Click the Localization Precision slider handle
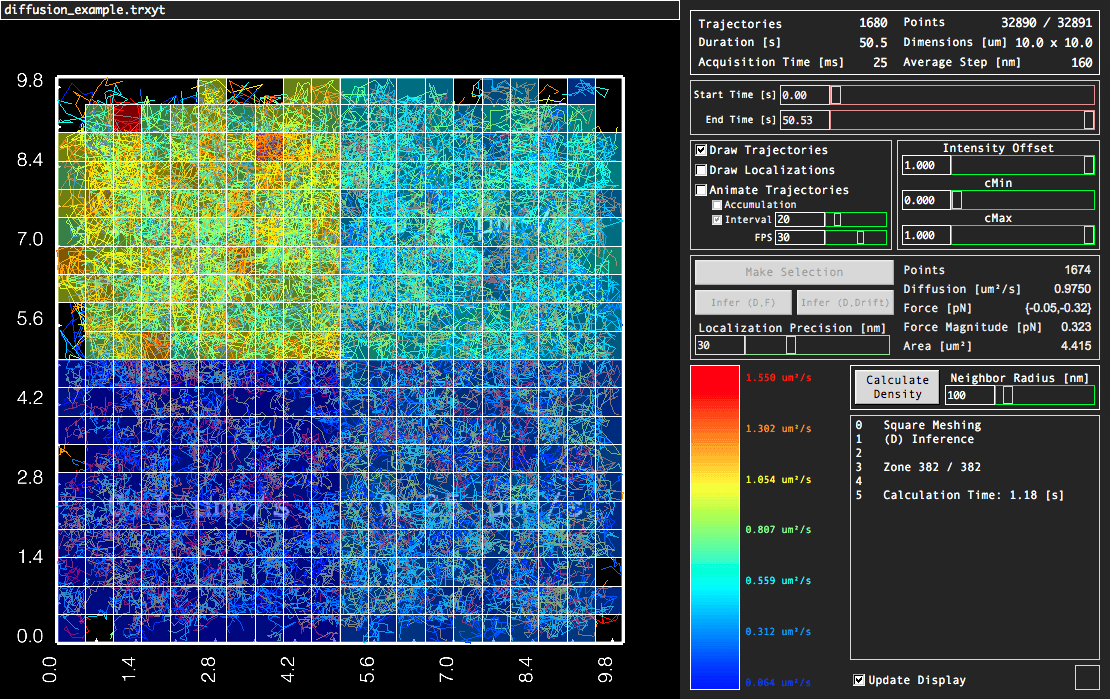The height and width of the screenshot is (699, 1110). [791, 345]
